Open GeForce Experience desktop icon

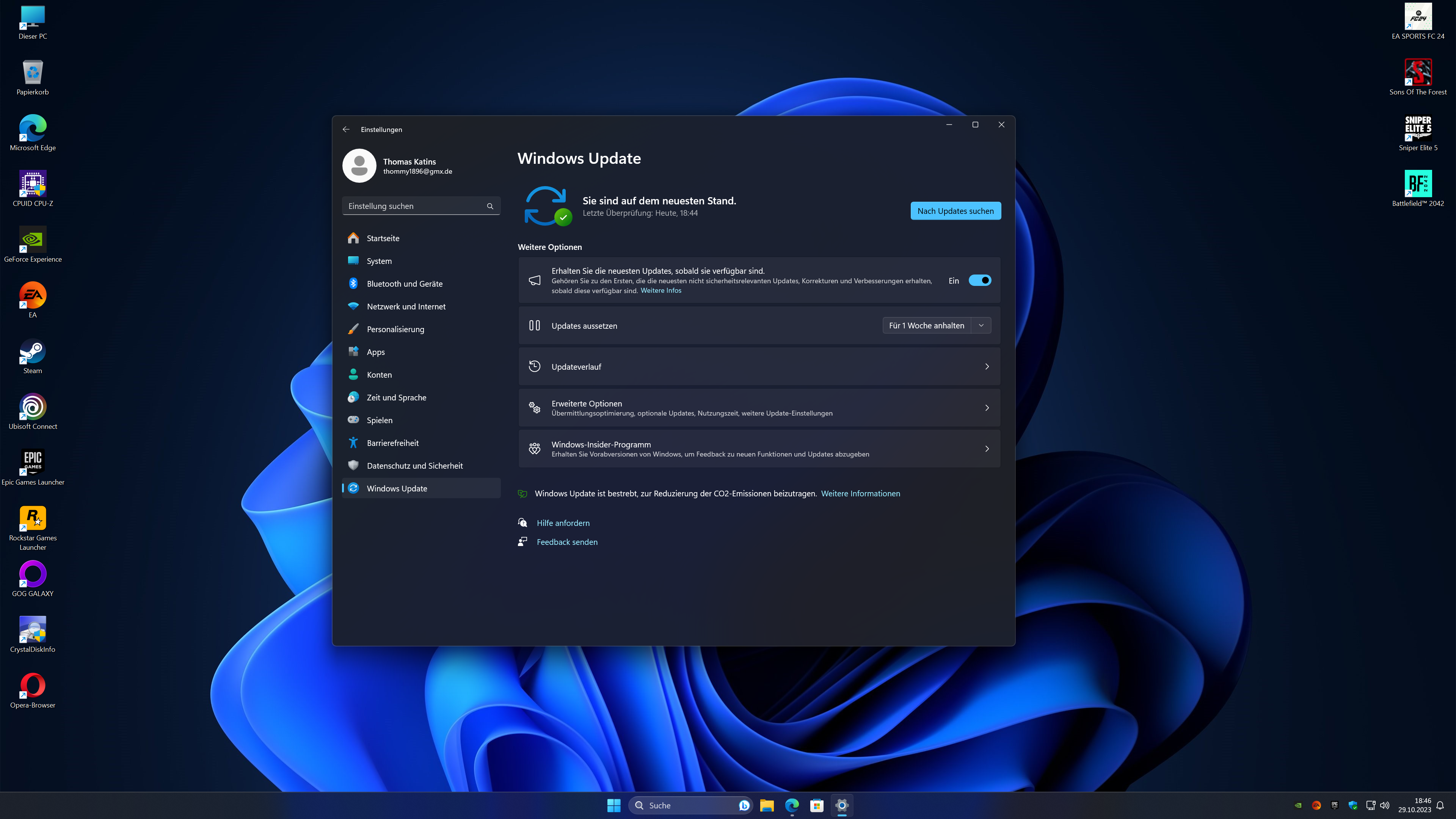point(33,240)
